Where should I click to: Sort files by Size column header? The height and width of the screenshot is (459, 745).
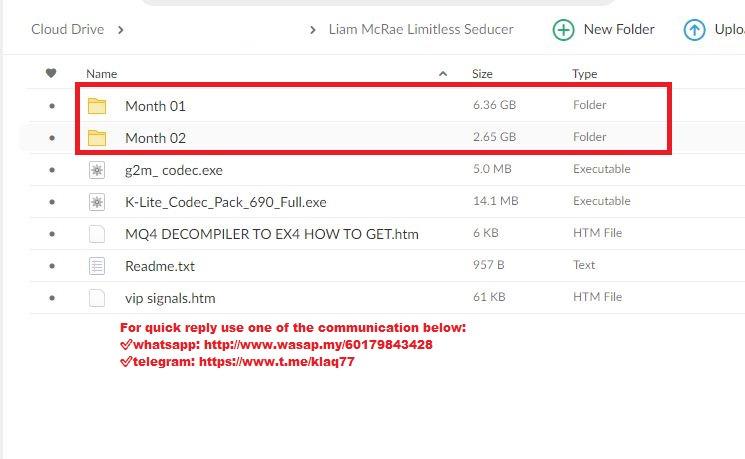[x=482, y=74]
